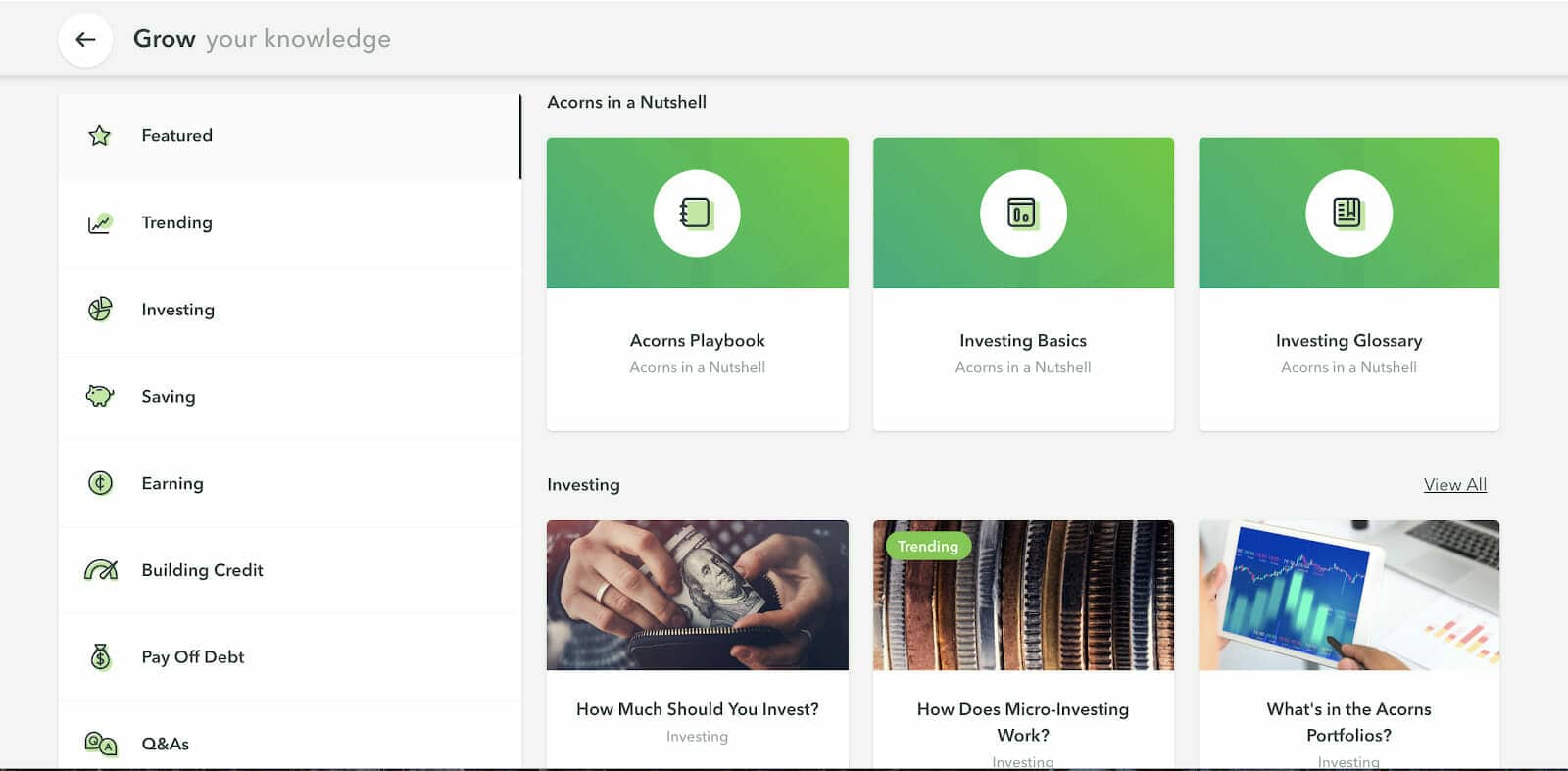Click 'Acorns in a Nutshell' under Acorns Playbook
This screenshot has height=771, width=1568.
[x=697, y=367]
